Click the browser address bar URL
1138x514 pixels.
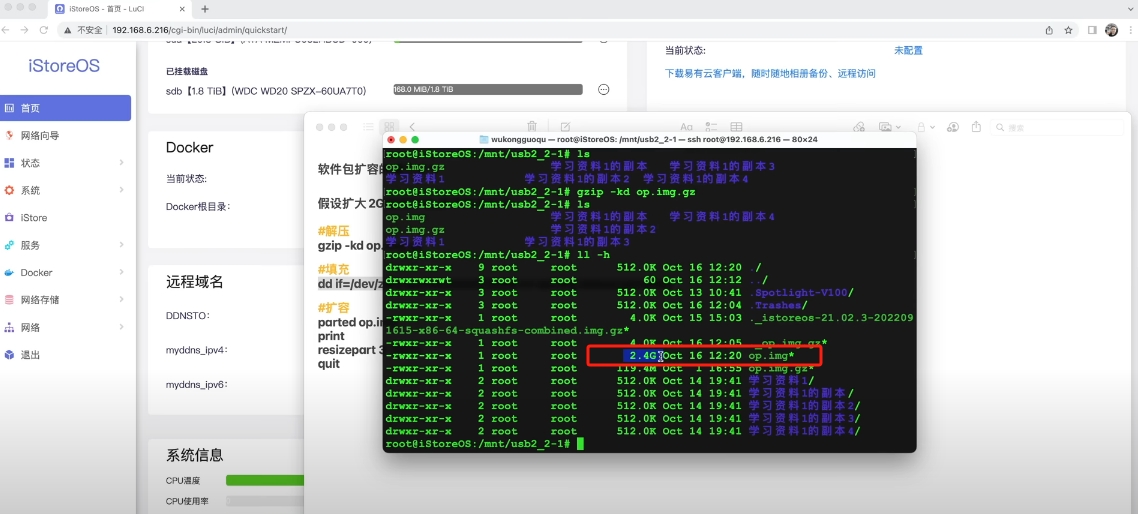tap(200, 30)
